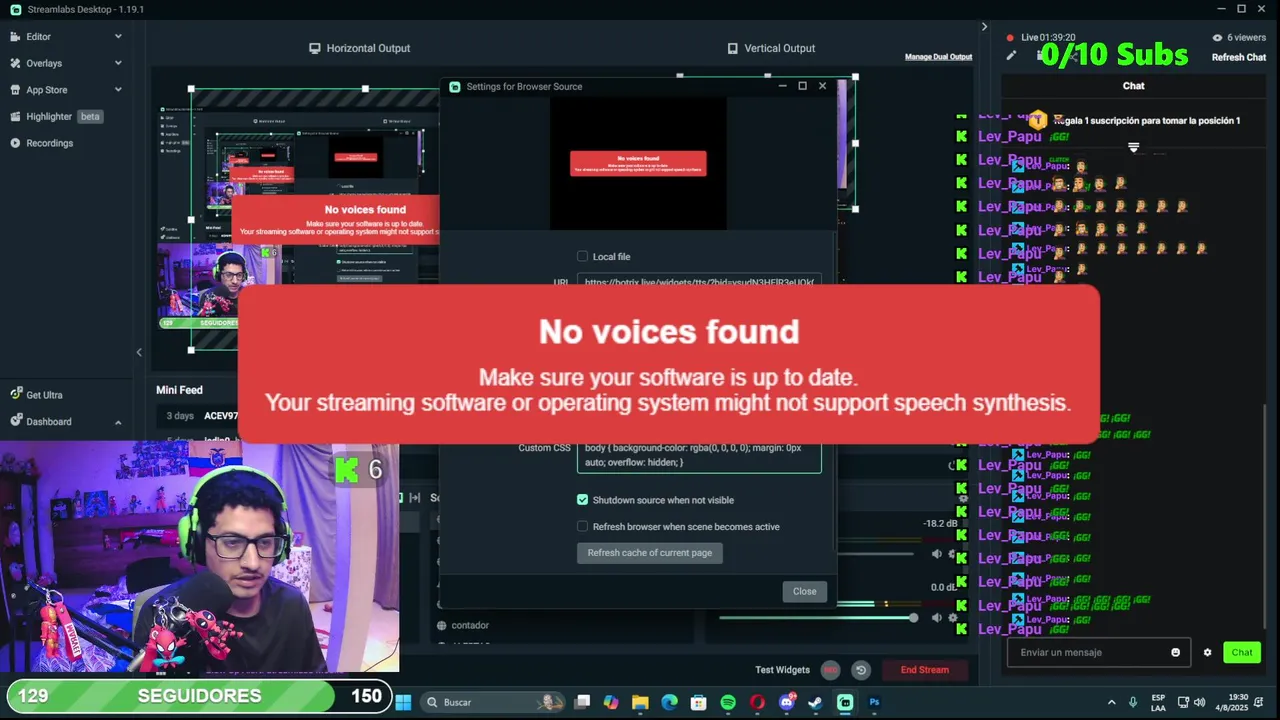Screen dimensions: 1280x720
Task: Enable the Local file checkbox
Action: click(583, 257)
